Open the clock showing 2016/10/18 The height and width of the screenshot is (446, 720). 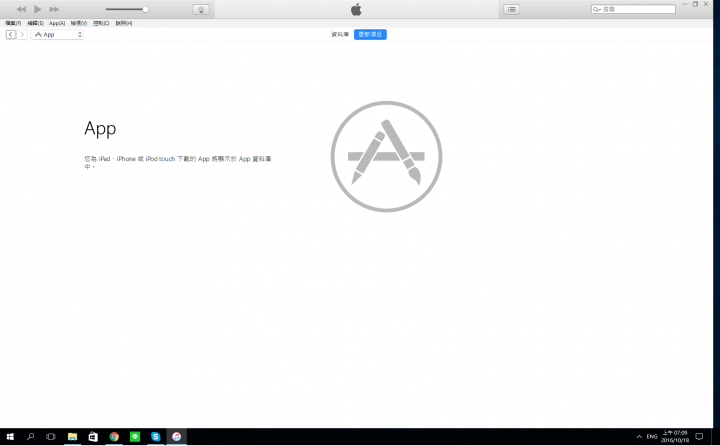coord(675,437)
